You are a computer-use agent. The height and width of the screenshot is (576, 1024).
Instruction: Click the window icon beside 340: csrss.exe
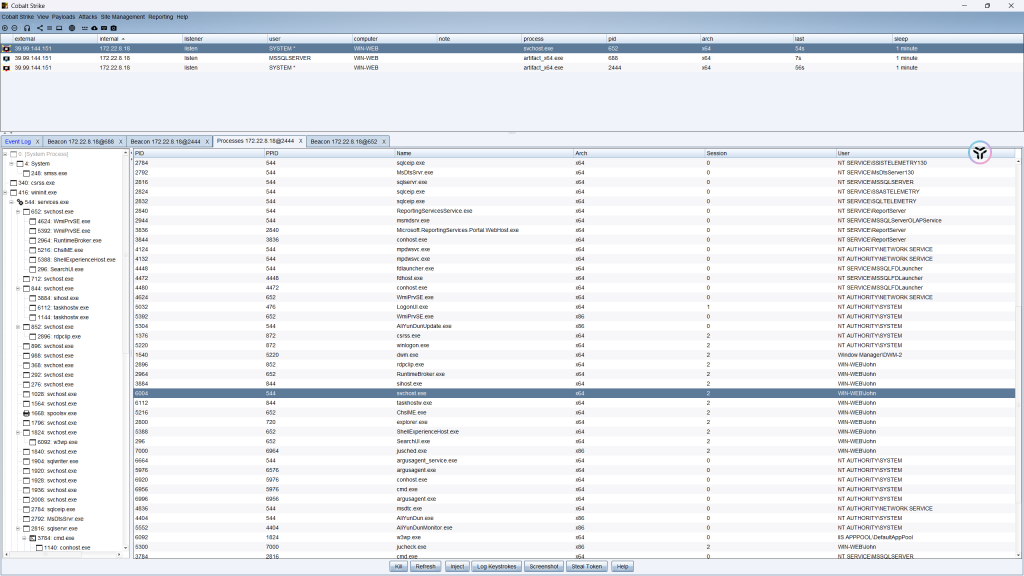coord(13,183)
